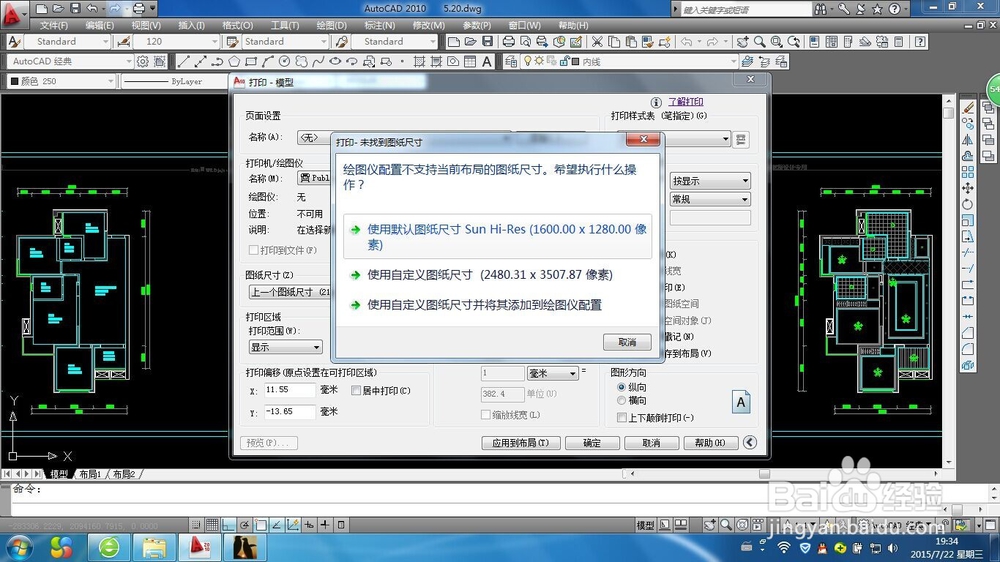Image resolution: width=1000 pixels, height=562 pixels.
Task: Select the Hatch tool
Action: (x=419, y=61)
